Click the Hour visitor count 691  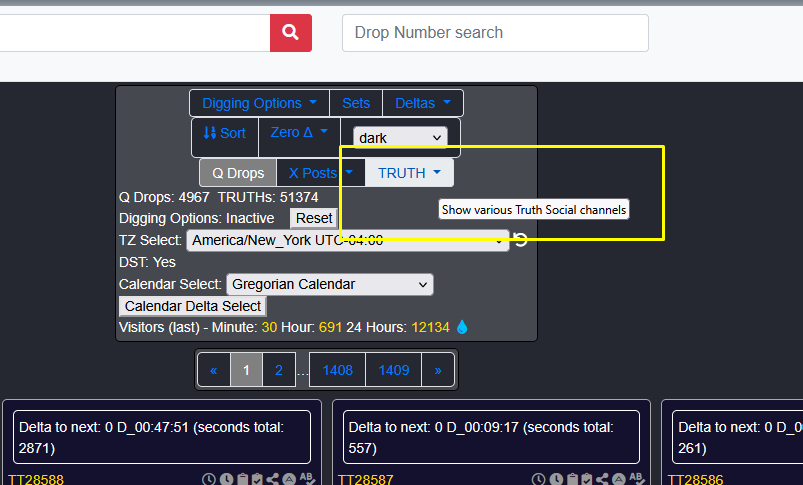(x=330, y=327)
